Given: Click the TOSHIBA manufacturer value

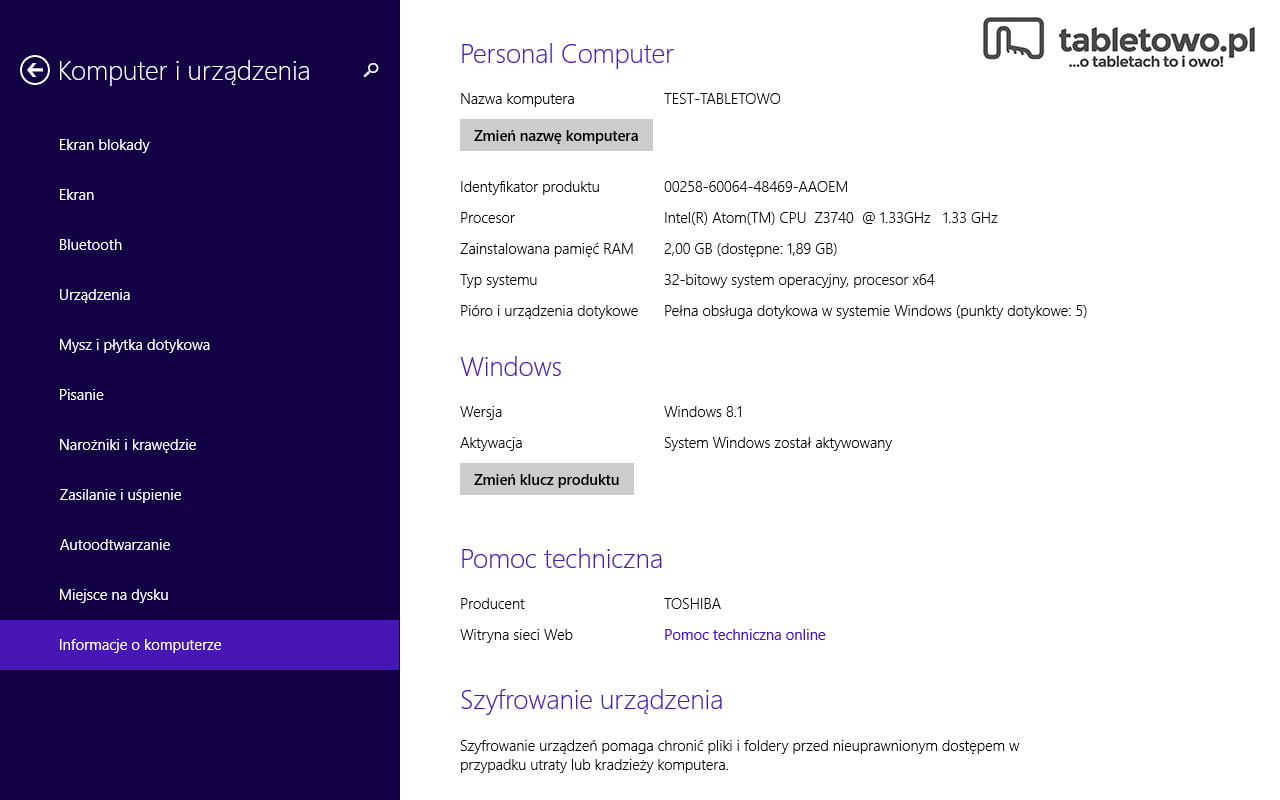Looking at the screenshot, I should tap(692, 604).
